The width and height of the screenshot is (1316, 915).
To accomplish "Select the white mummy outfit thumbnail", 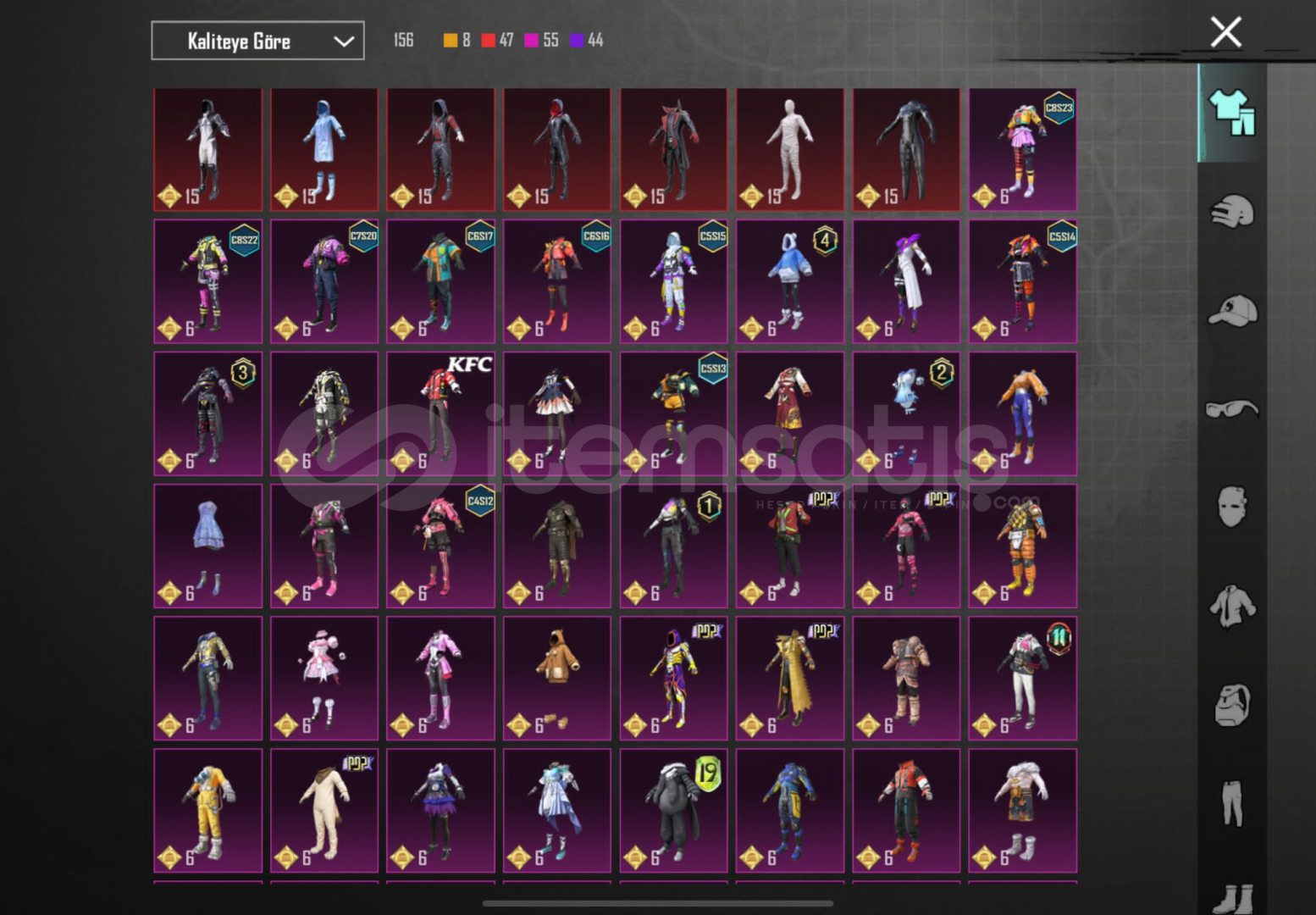I will (789, 149).
